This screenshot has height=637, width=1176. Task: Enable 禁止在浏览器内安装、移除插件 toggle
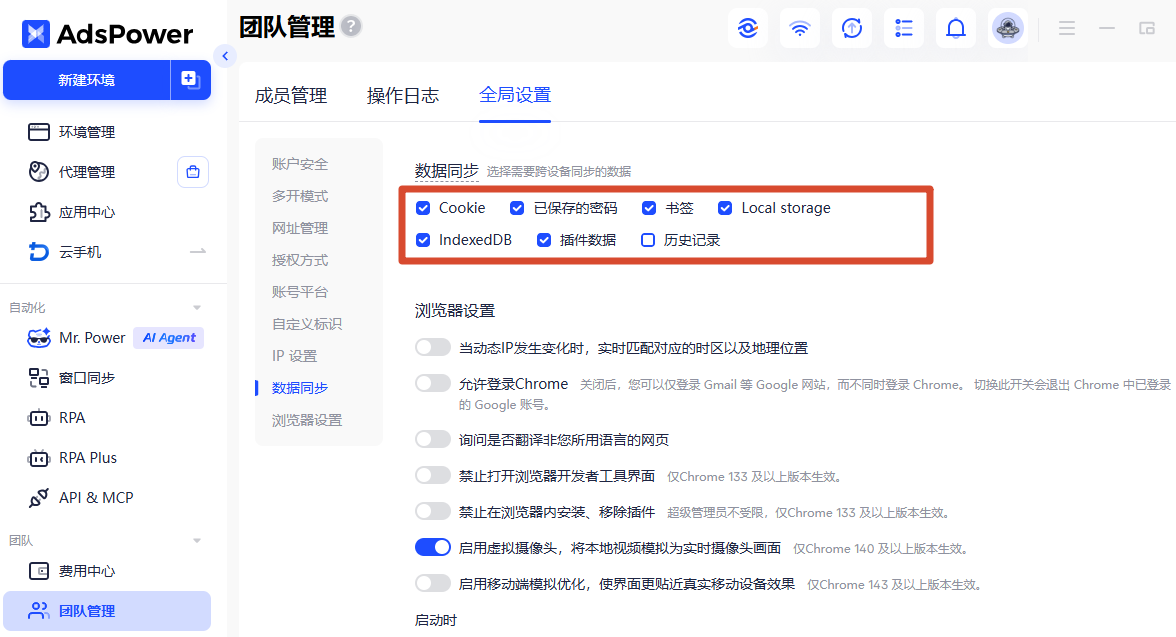(433, 511)
